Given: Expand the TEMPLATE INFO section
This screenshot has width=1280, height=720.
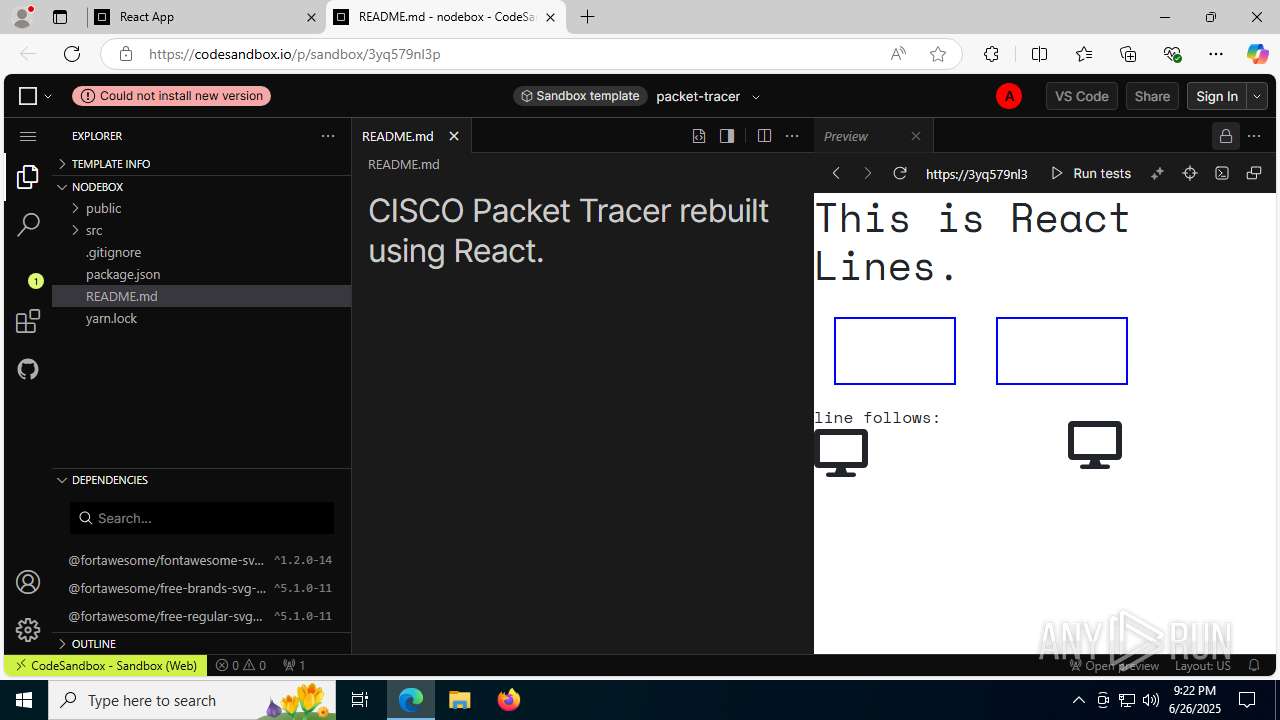Looking at the screenshot, I should click(x=201, y=164).
